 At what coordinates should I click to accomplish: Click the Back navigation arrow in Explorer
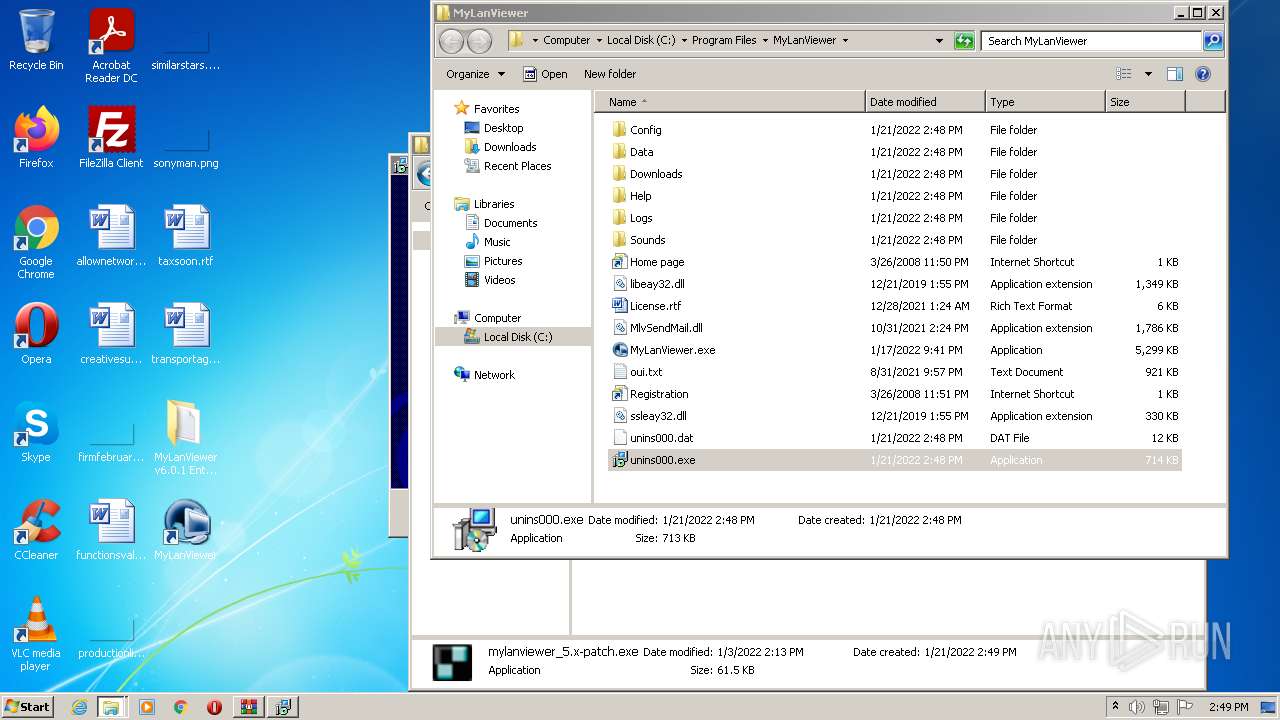tap(452, 41)
